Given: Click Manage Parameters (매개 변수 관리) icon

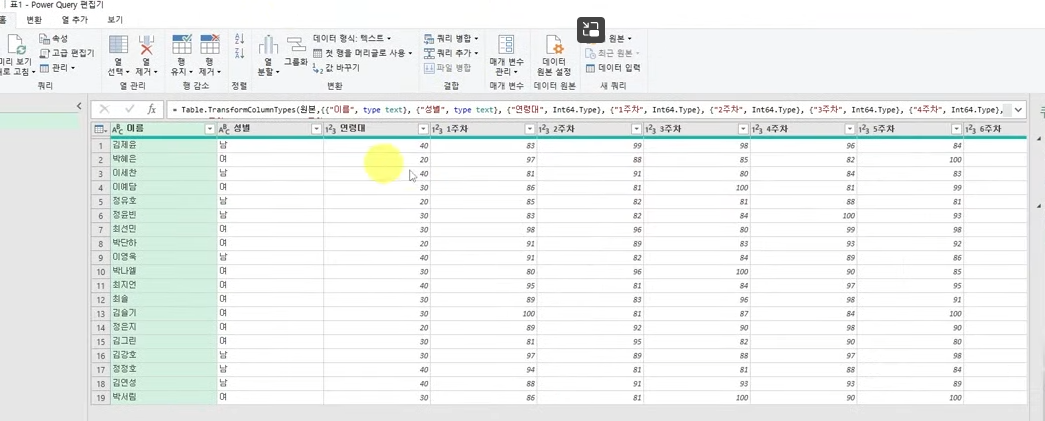Looking at the screenshot, I should [507, 45].
